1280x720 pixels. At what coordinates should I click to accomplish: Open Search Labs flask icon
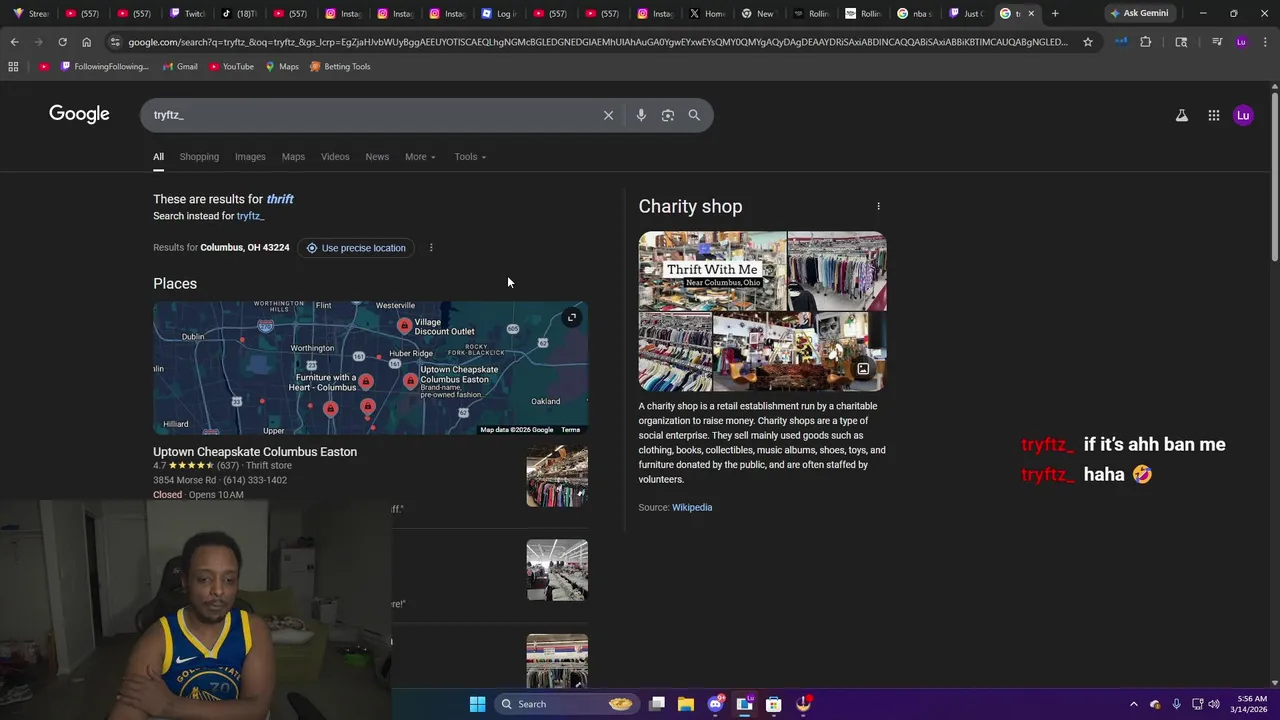pos(1181,115)
